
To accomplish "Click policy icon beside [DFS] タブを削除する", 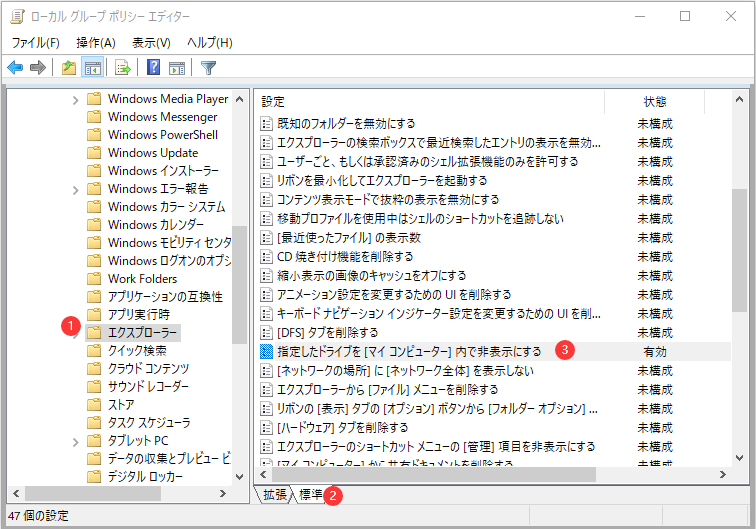I will [x=266, y=333].
